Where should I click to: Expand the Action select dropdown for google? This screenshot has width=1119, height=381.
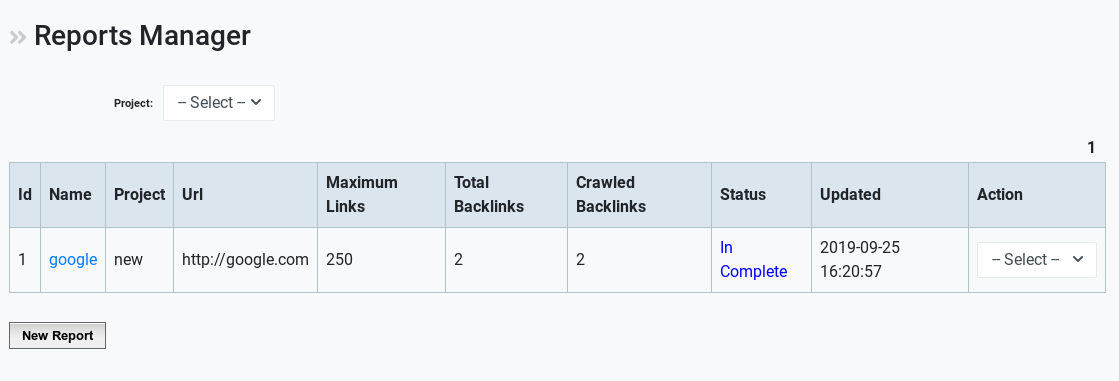point(1036,260)
